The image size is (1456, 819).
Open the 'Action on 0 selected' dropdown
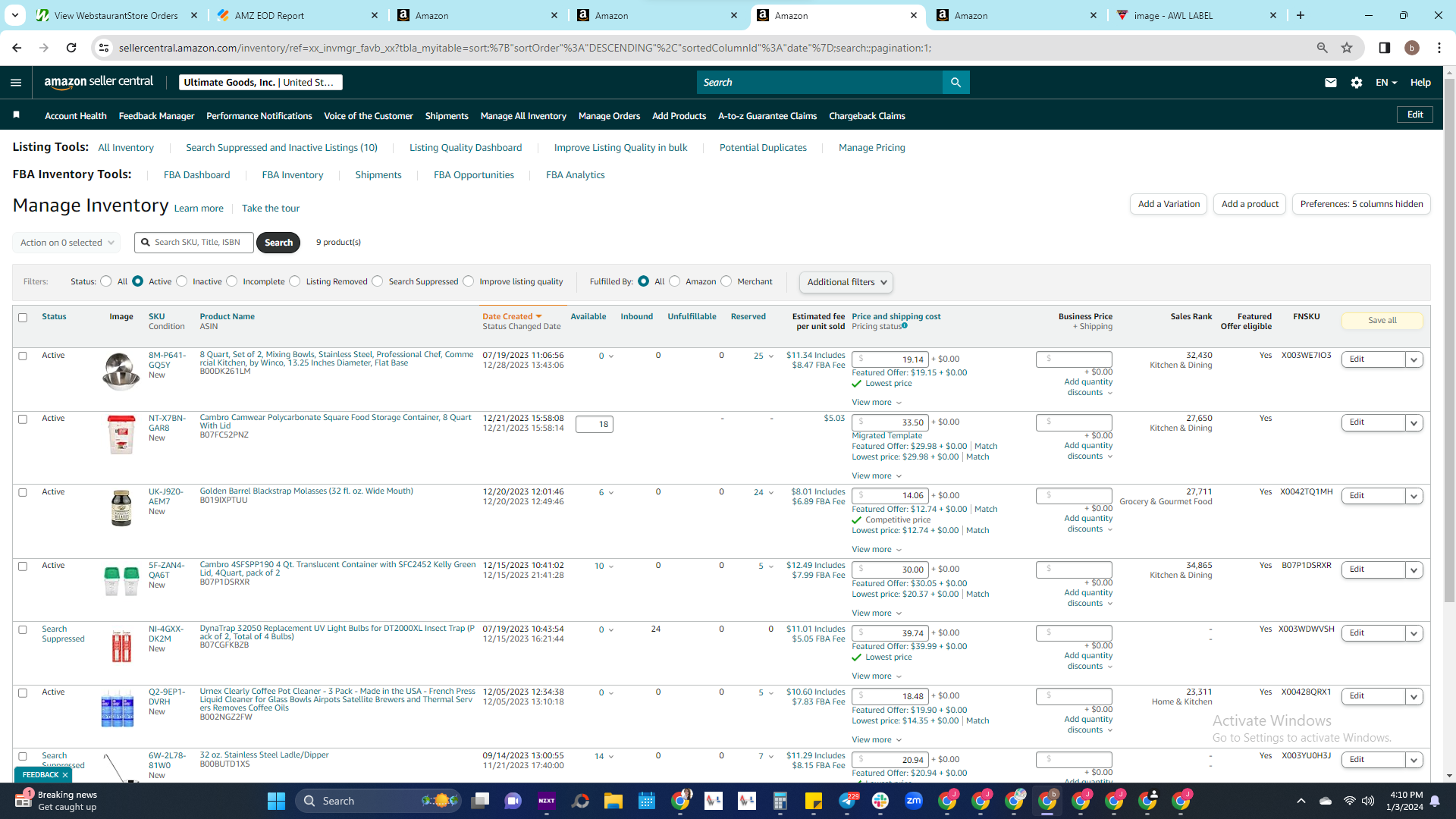(x=67, y=243)
